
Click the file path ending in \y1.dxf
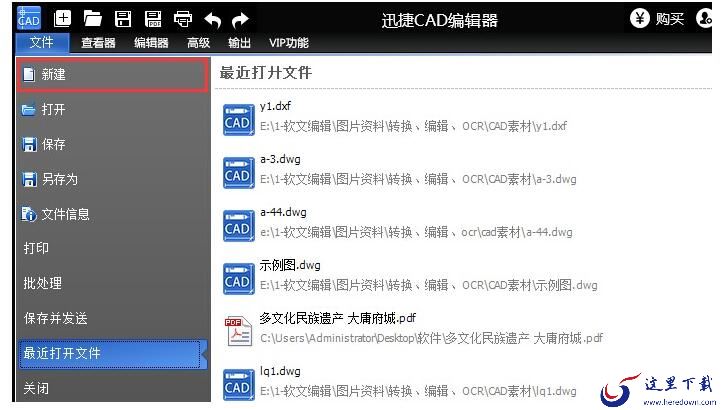[413, 126]
